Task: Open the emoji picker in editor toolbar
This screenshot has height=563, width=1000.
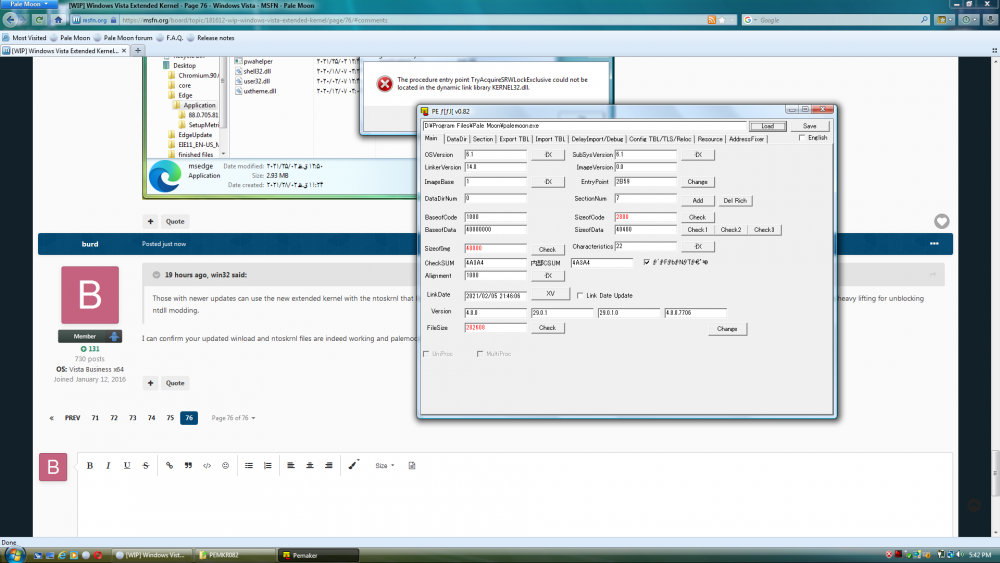Action: click(x=225, y=466)
